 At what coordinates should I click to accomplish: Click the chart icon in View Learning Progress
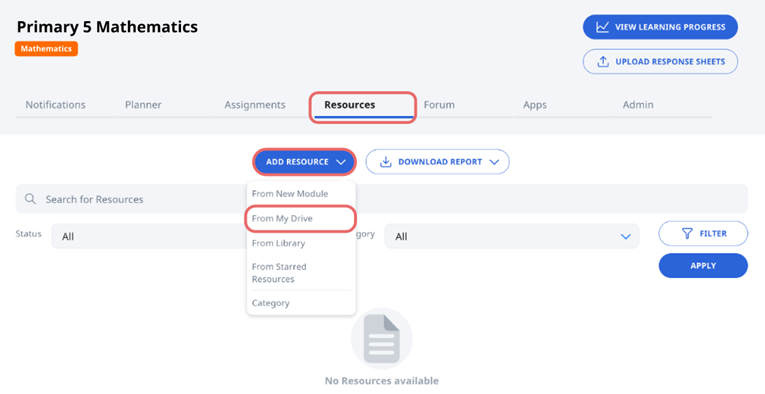pos(603,27)
